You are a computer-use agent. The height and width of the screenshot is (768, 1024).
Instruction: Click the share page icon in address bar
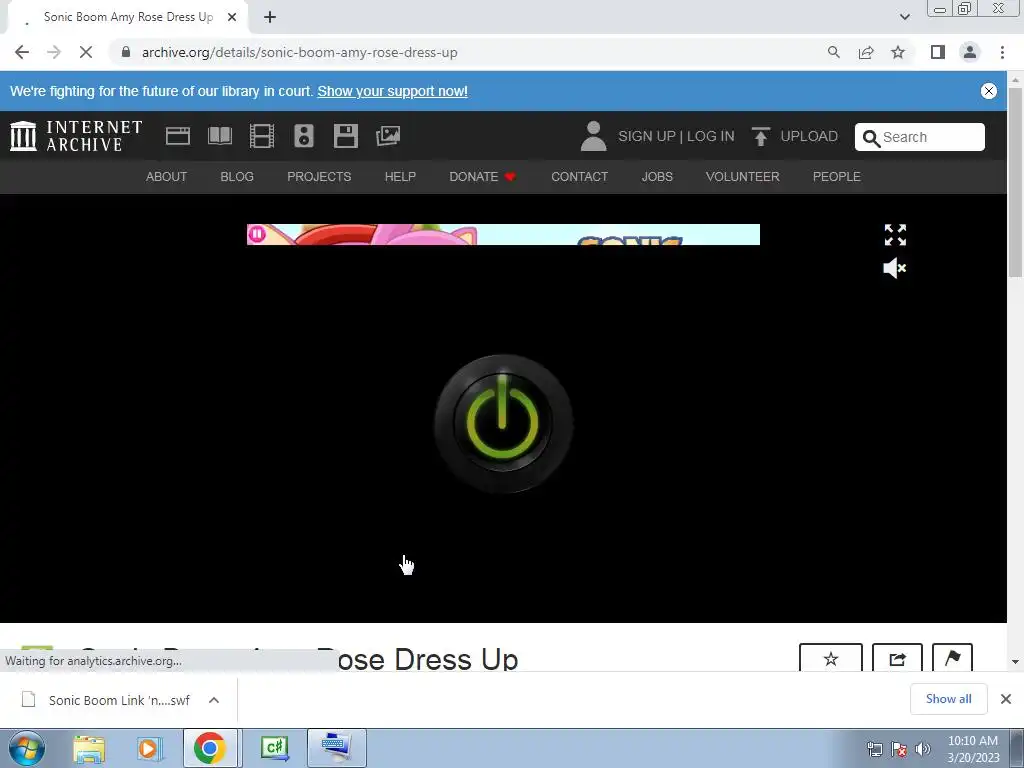(x=866, y=52)
